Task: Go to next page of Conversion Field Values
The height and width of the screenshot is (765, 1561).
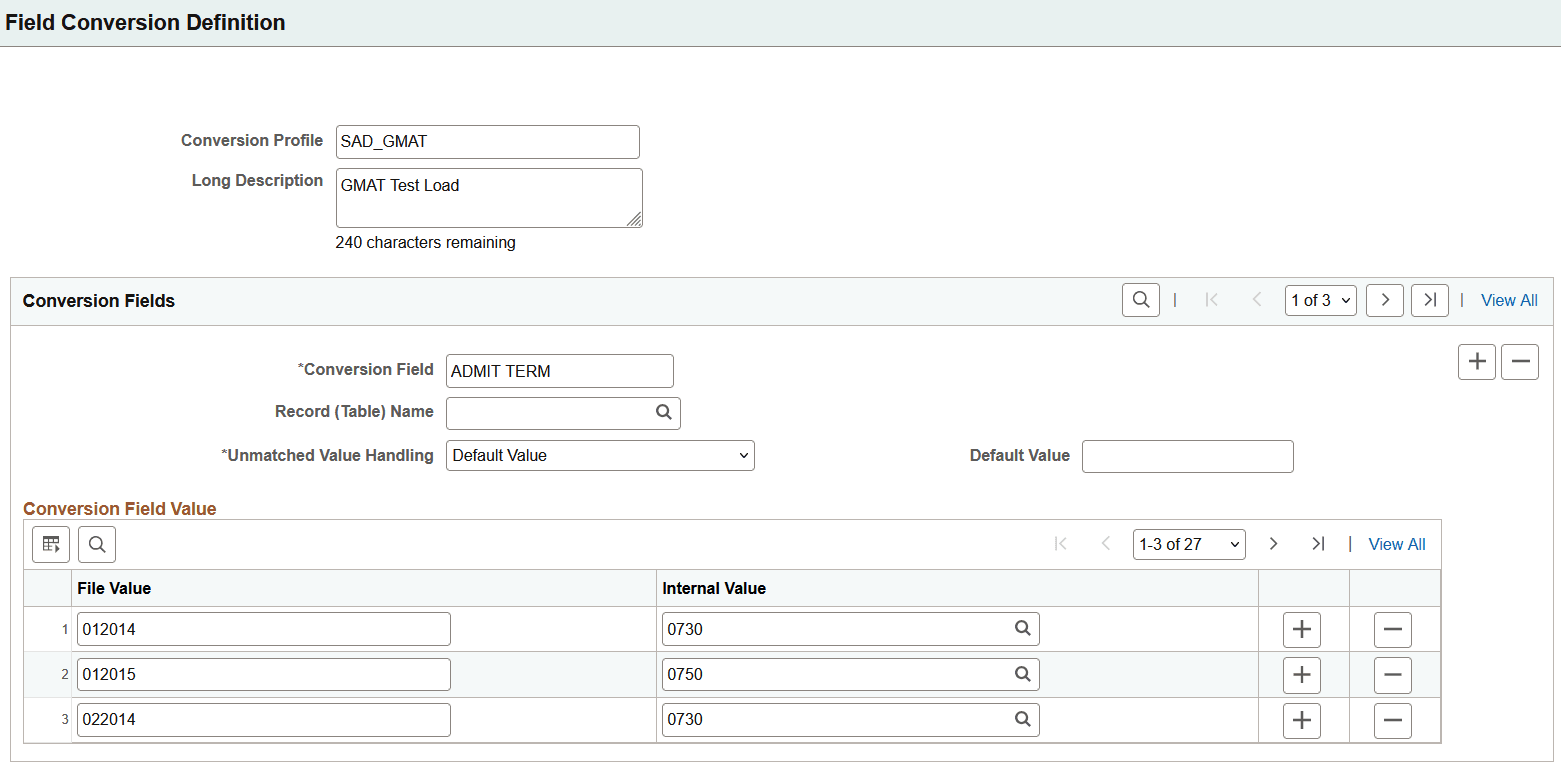Action: tap(1273, 544)
